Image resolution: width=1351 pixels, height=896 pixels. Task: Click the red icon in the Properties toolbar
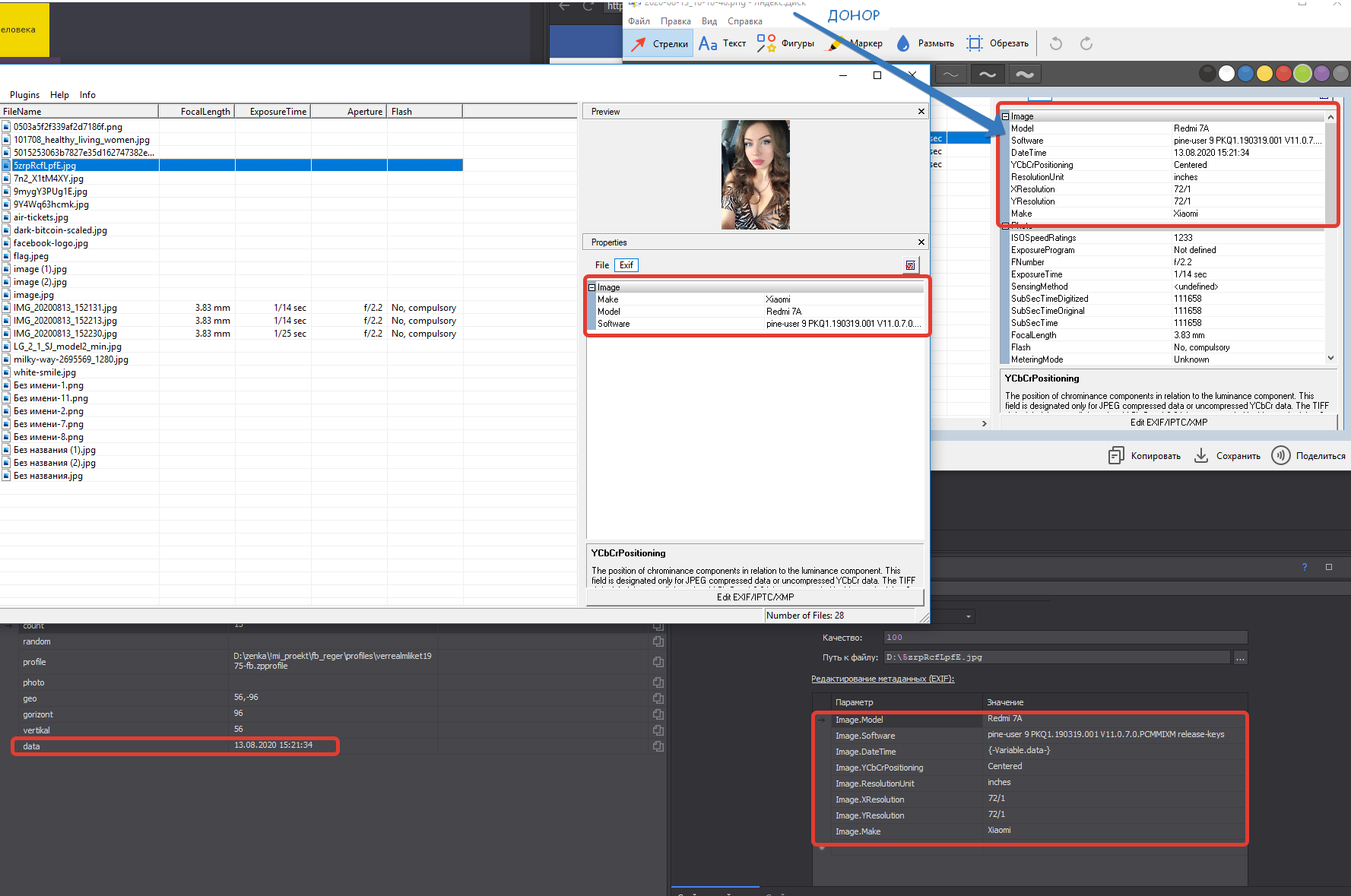pos(910,265)
